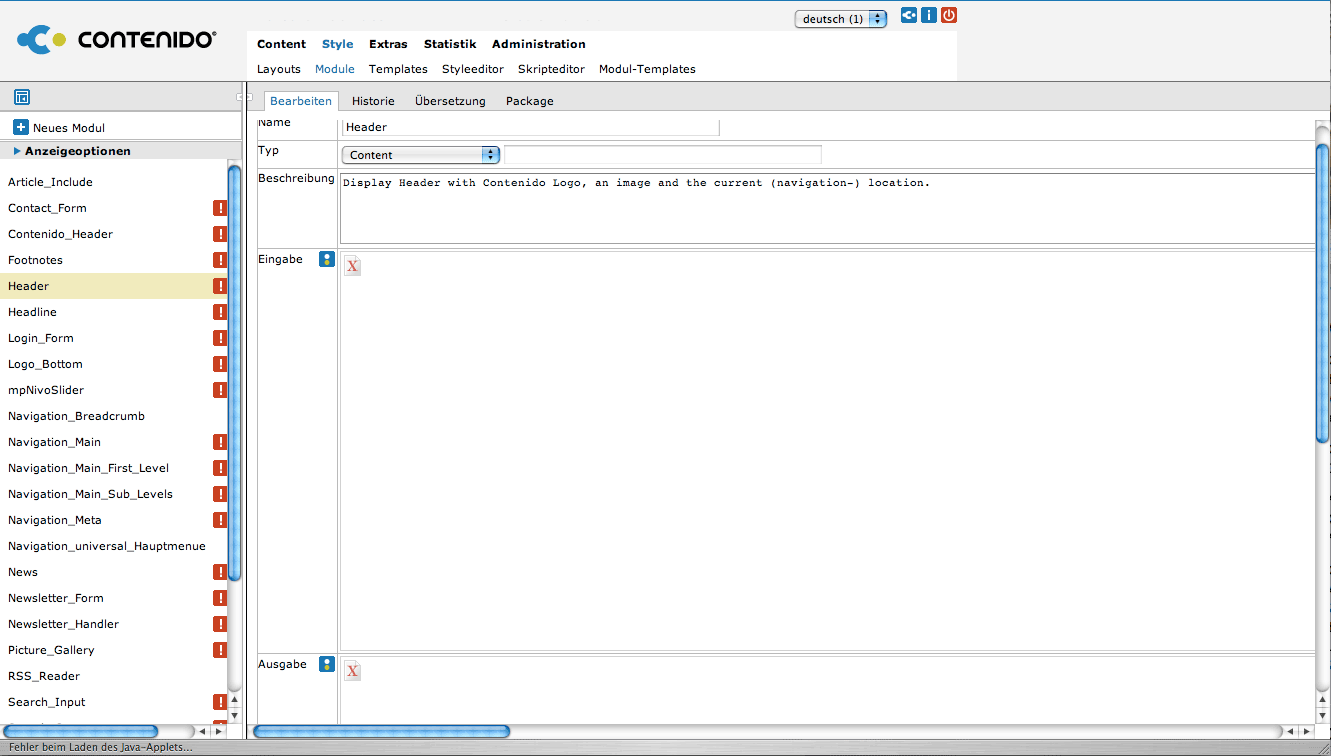Click the blue share-style icon beside language selector
Viewport: 1331px width, 756px height.
(909, 15)
